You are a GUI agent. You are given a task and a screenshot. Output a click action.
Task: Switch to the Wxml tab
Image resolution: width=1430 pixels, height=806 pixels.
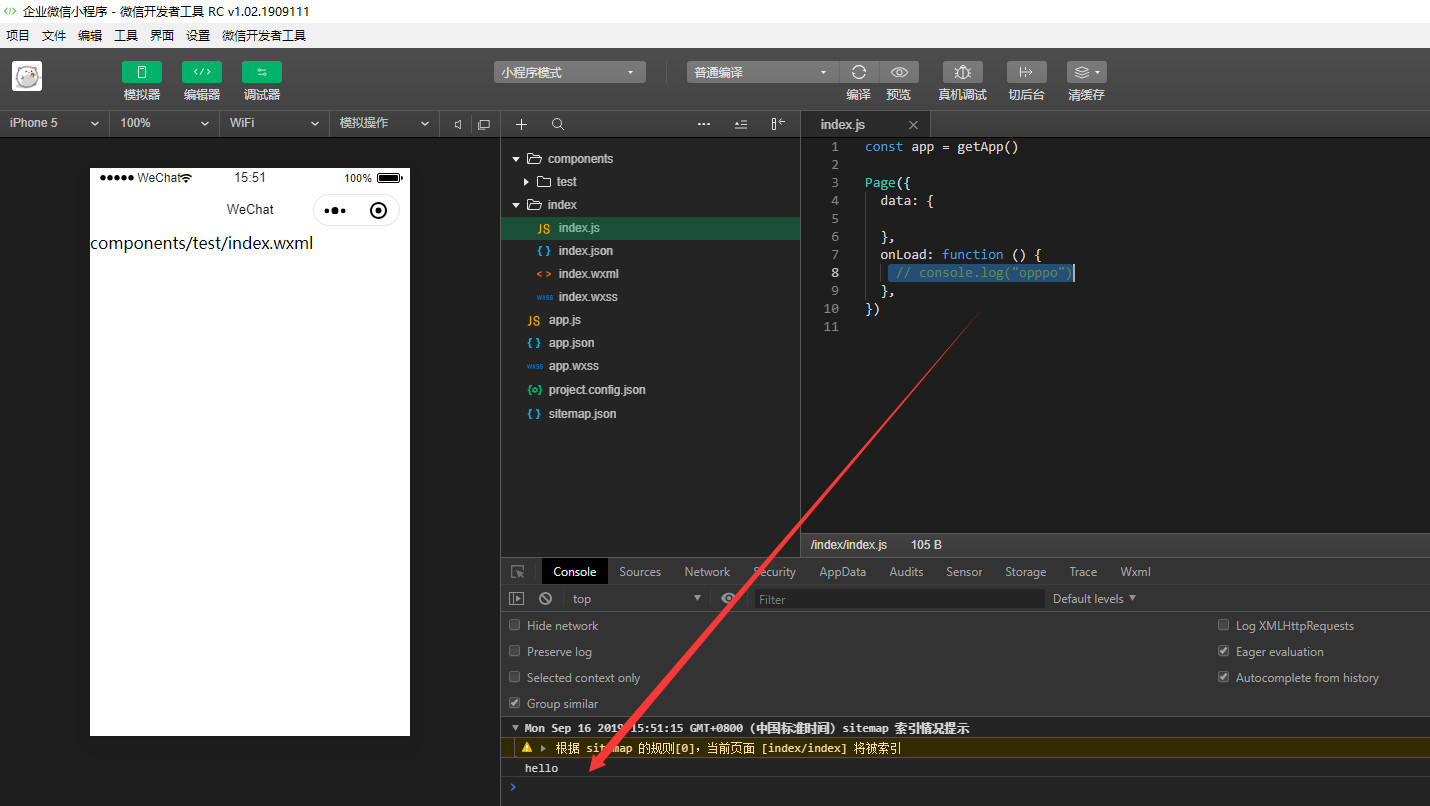tap(1135, 572)
